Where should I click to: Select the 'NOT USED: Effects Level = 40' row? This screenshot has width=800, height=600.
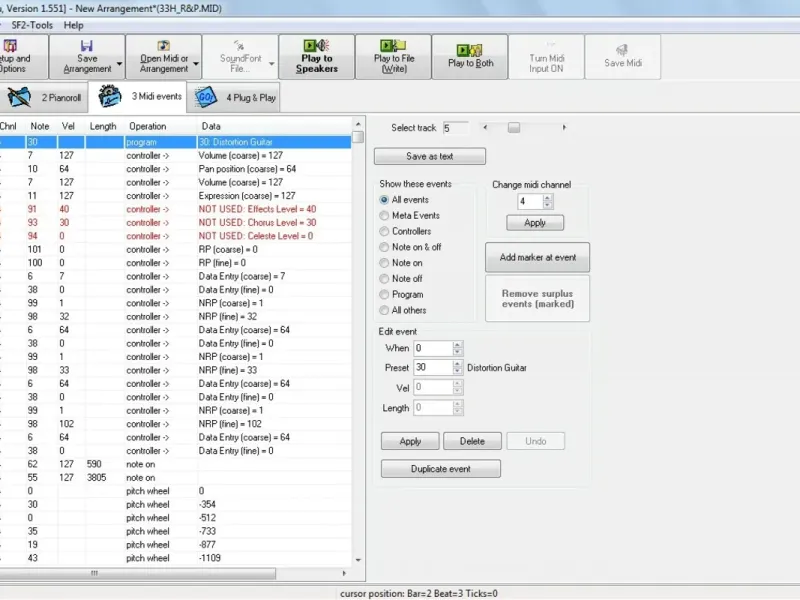pyautogui.click(x=176, y=209)
